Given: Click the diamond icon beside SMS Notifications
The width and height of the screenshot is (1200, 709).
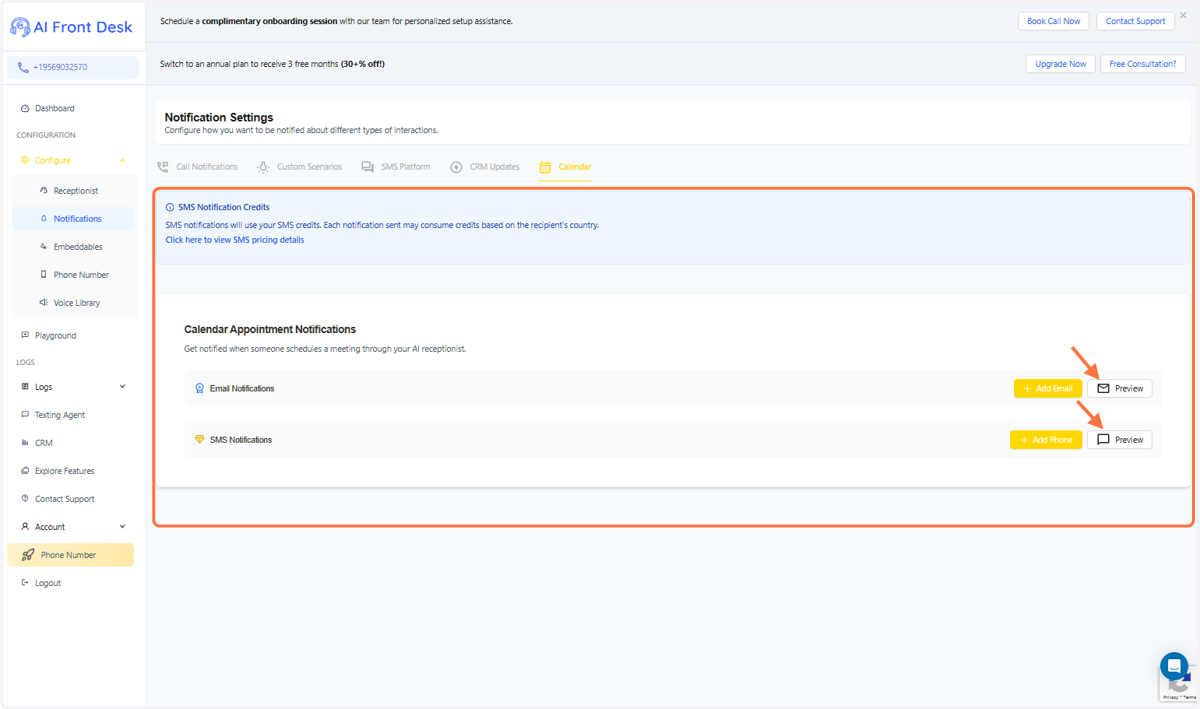Looking at the screenshot, I should point(199,439).
